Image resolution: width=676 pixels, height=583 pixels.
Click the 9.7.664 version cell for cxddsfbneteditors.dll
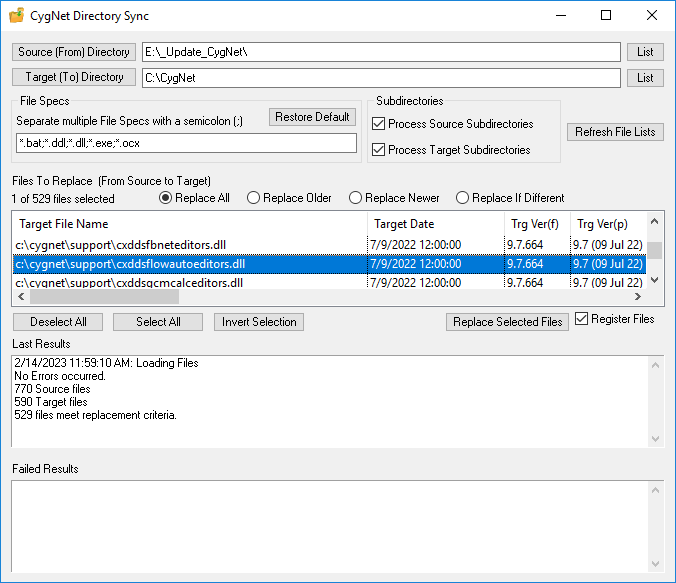coord(525,245)
